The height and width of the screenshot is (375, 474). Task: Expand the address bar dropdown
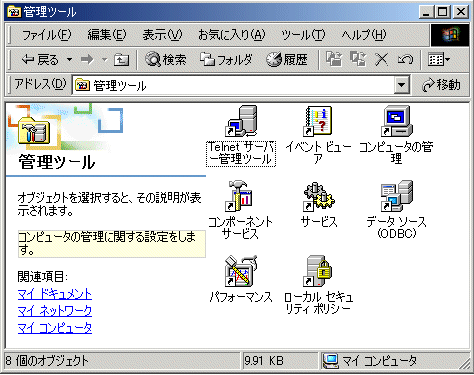[x=401, y=85]
